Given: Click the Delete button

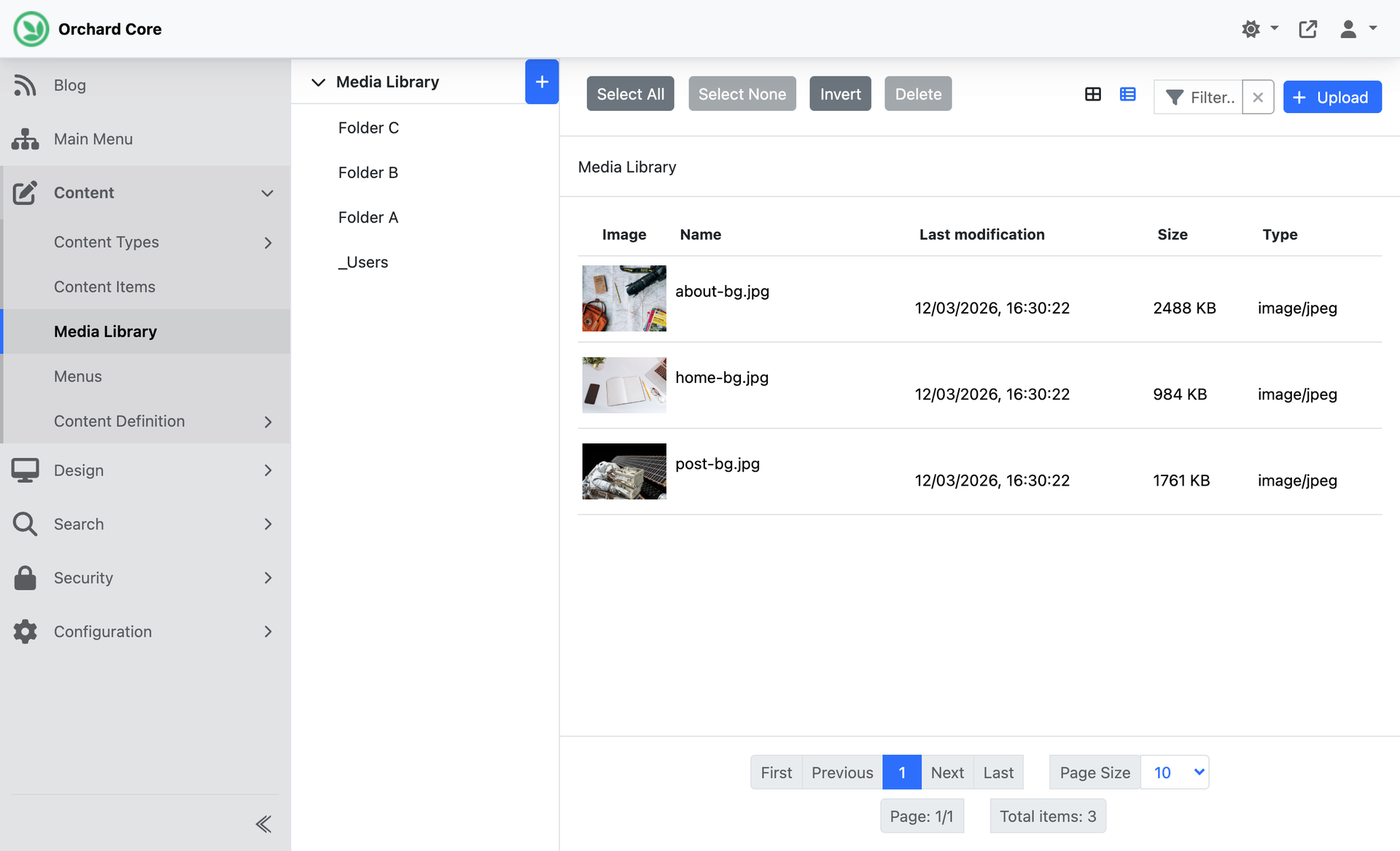Looking at the screenshot, I should (x=918, y=94).
